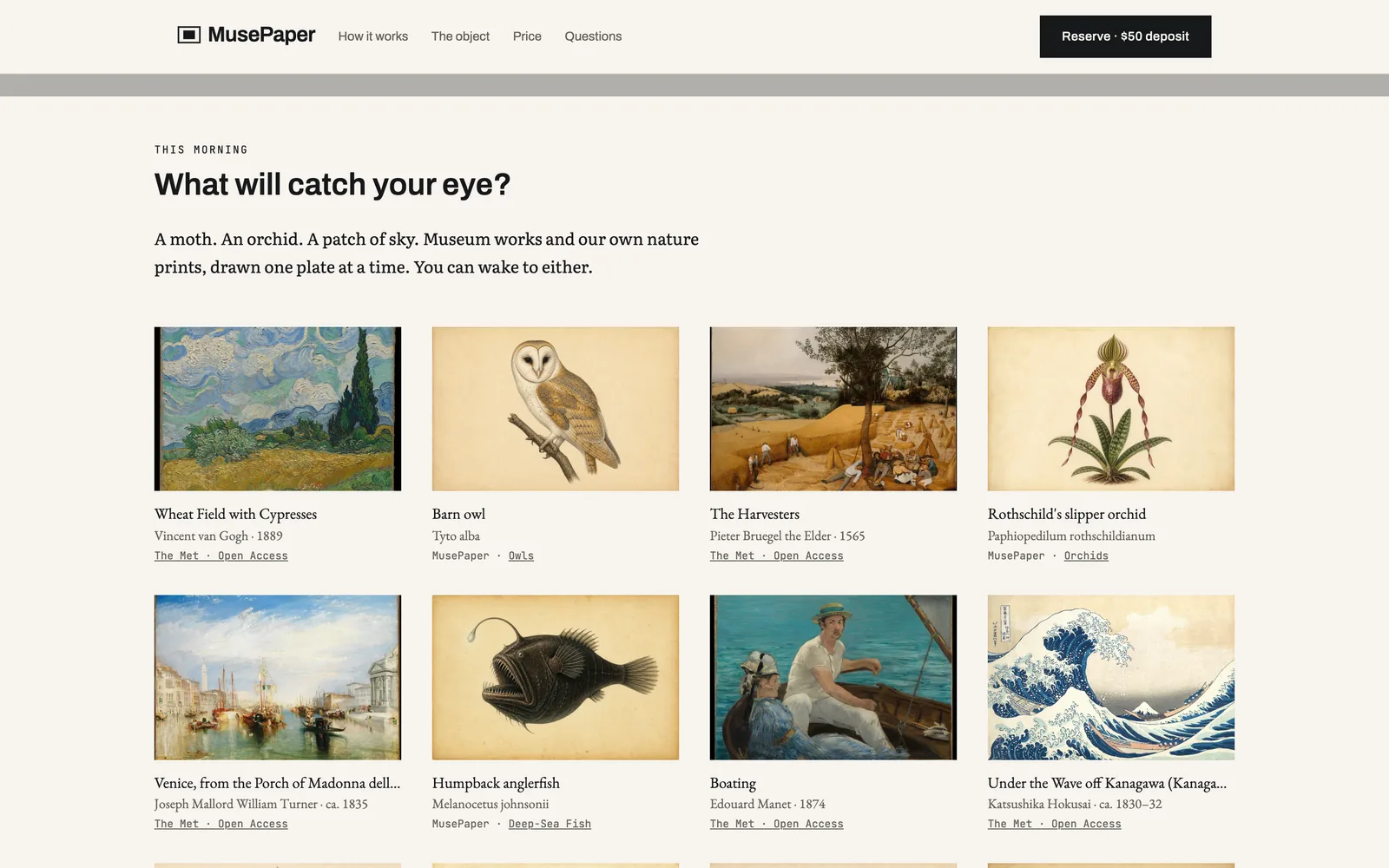Click Rothschild's slipper orchid title
Image resolution: width=1389 pixels, height=868 pixels.
1067,514
